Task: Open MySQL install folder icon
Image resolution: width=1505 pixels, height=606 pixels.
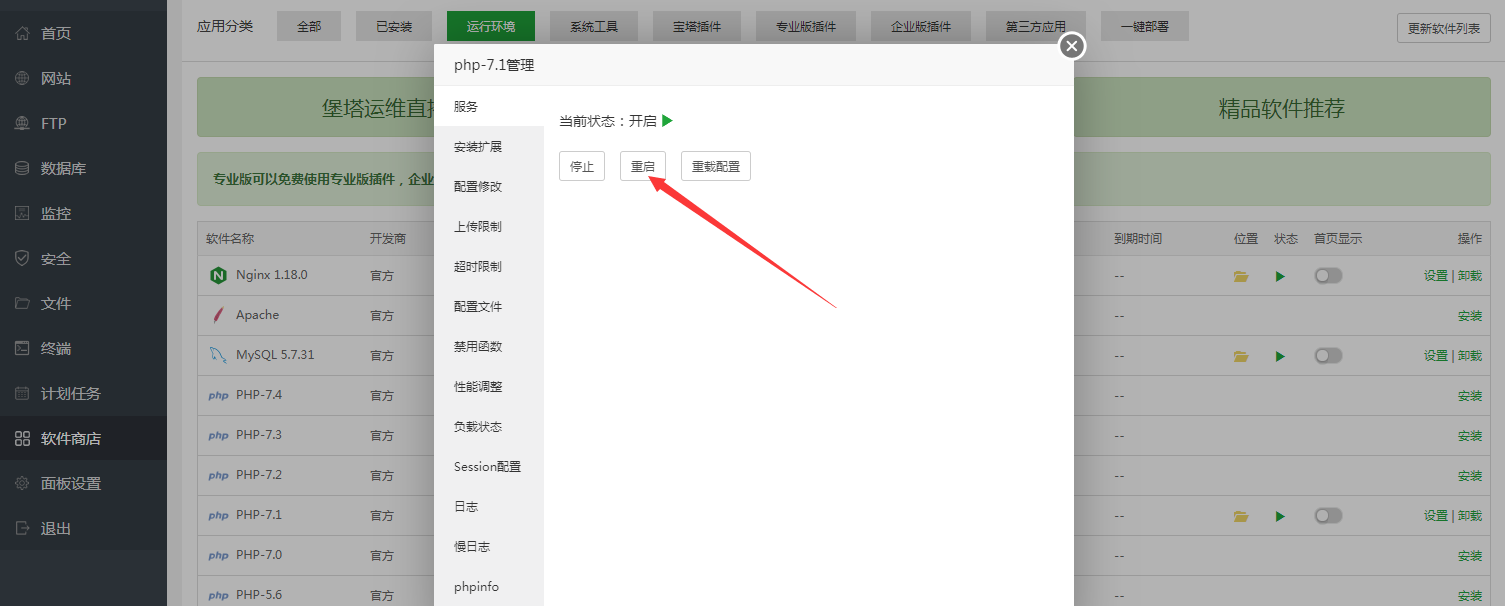Action: click(1241, 356)
